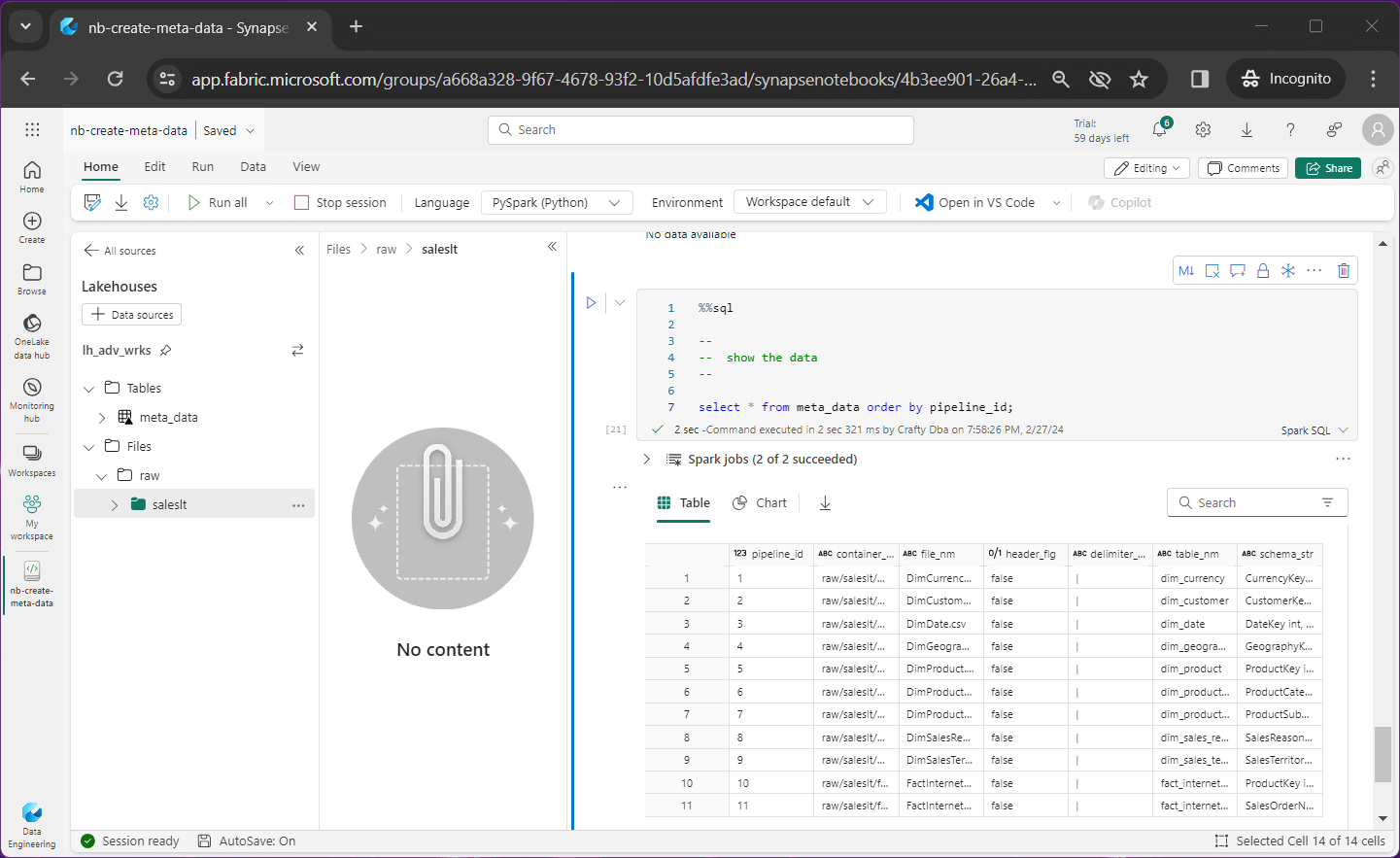Freeze the cell with the snowflake icon
The height and width of the screenshot is (858, 1400).
tap(1288, 271)
